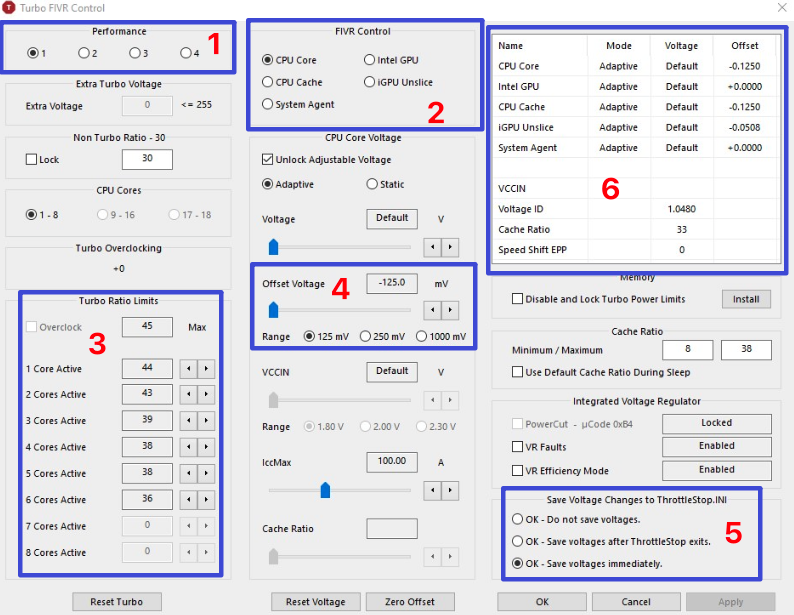Click the Reset Turbo button

[117, 601]
